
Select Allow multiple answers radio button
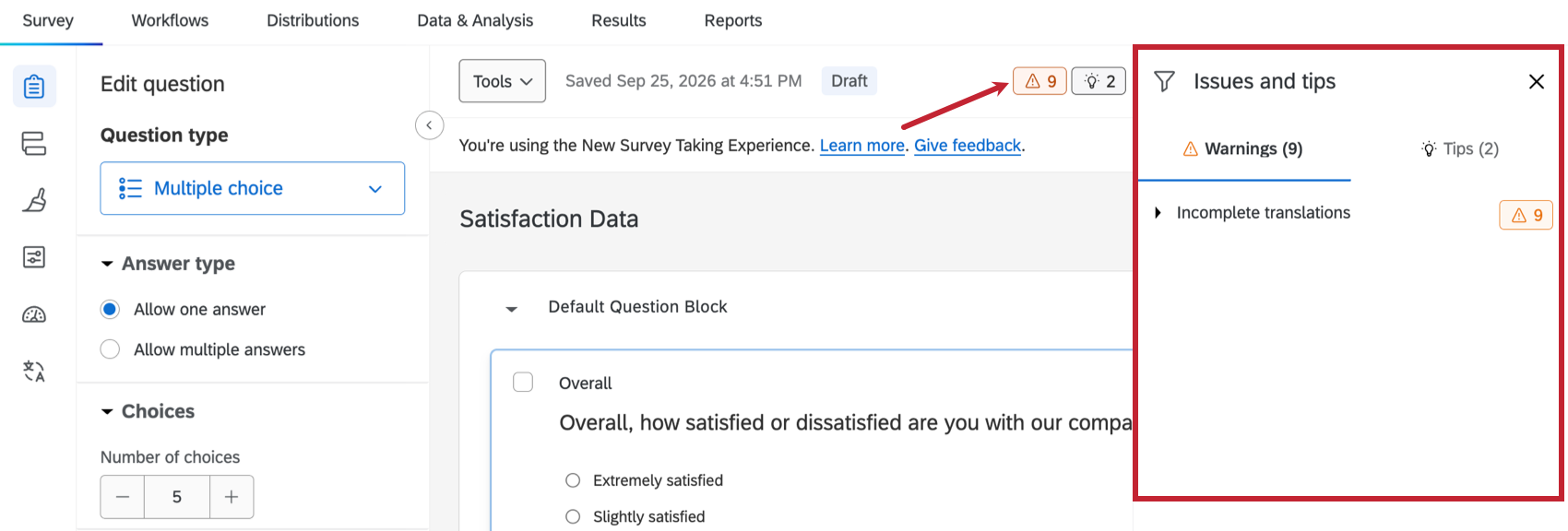coord(110,349)
